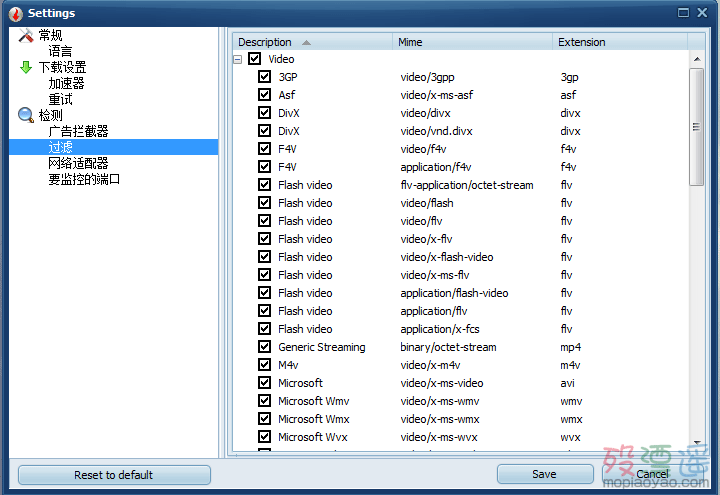Sort by the Description column header
Image resolution: width=720 pixels, height=495 pixels.
pyautogui.click(x=313, y=42)
